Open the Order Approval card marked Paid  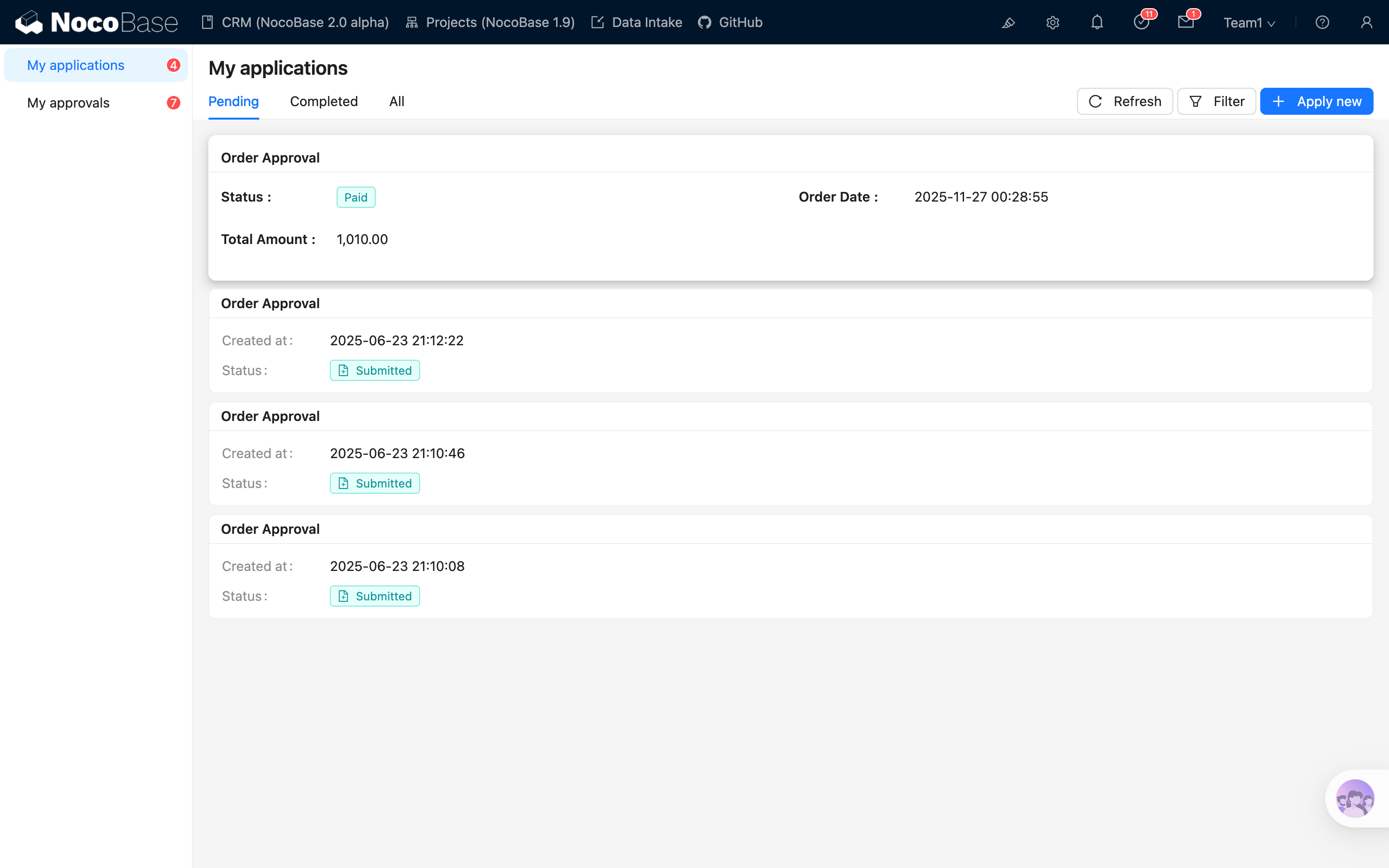tap(790, 208)
